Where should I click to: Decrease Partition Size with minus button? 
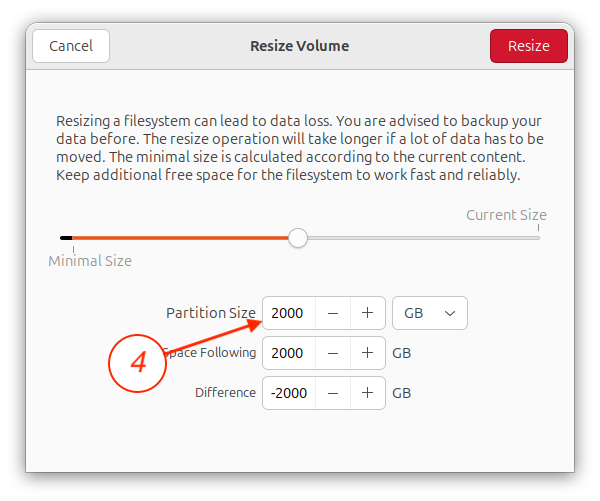tap(333, 313)
